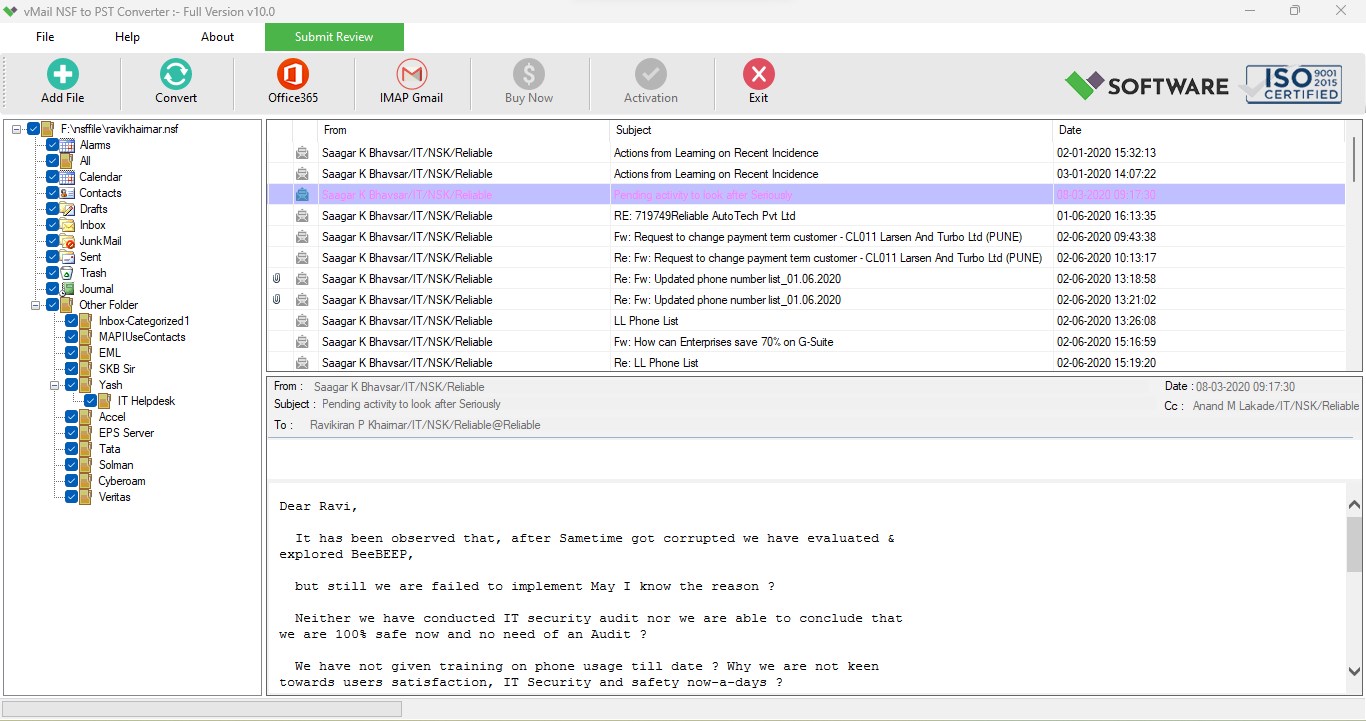This screenshot has width=1366, height=721.
Task: Sort emails by the Date column header
Action: [1198, 130]
